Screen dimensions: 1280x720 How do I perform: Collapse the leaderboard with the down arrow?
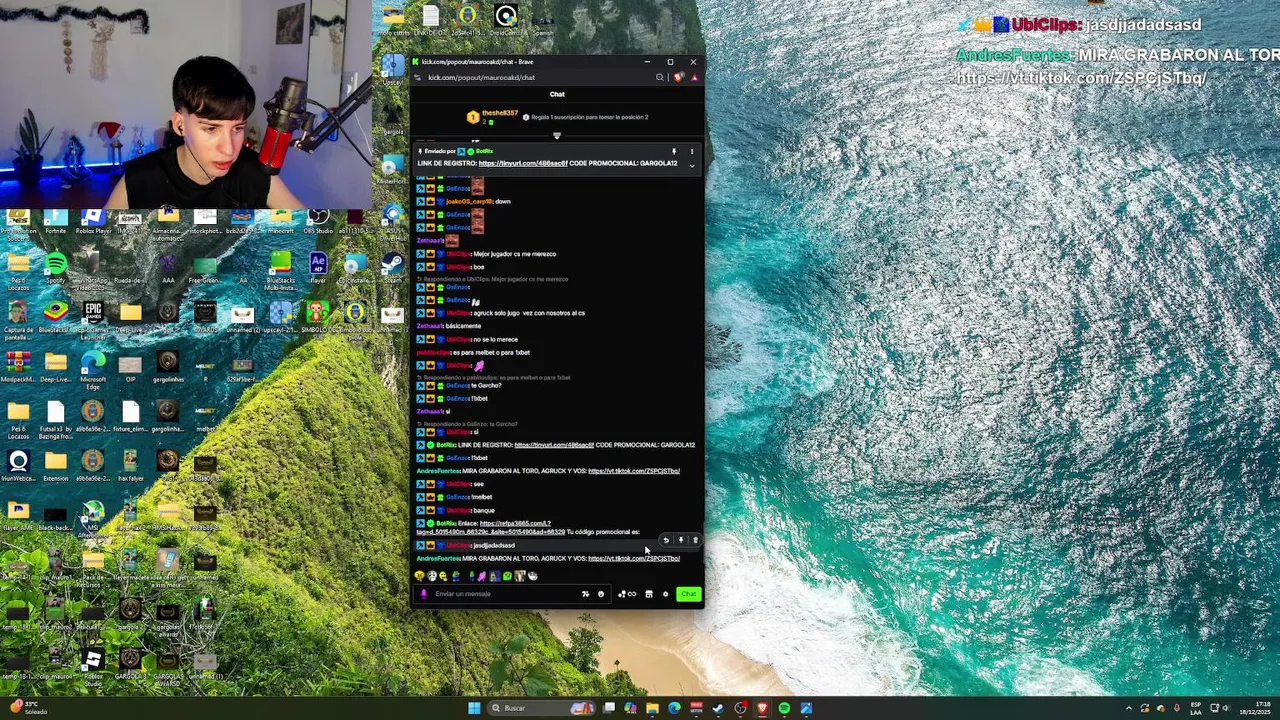click(557, 136)
